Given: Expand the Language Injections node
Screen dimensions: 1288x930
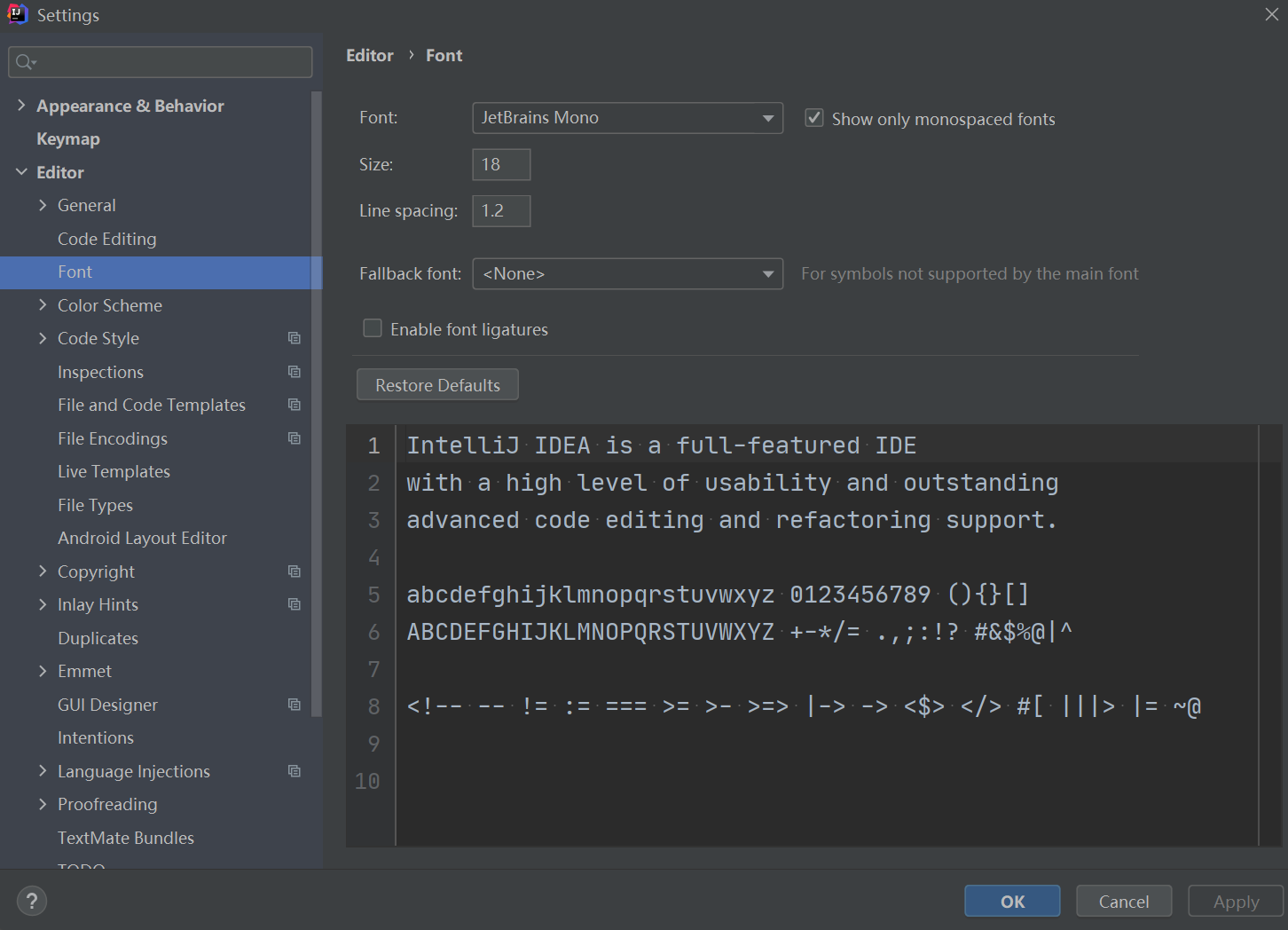Looking at the screenshot, I should pyautogui.click(x=43, y=771).
